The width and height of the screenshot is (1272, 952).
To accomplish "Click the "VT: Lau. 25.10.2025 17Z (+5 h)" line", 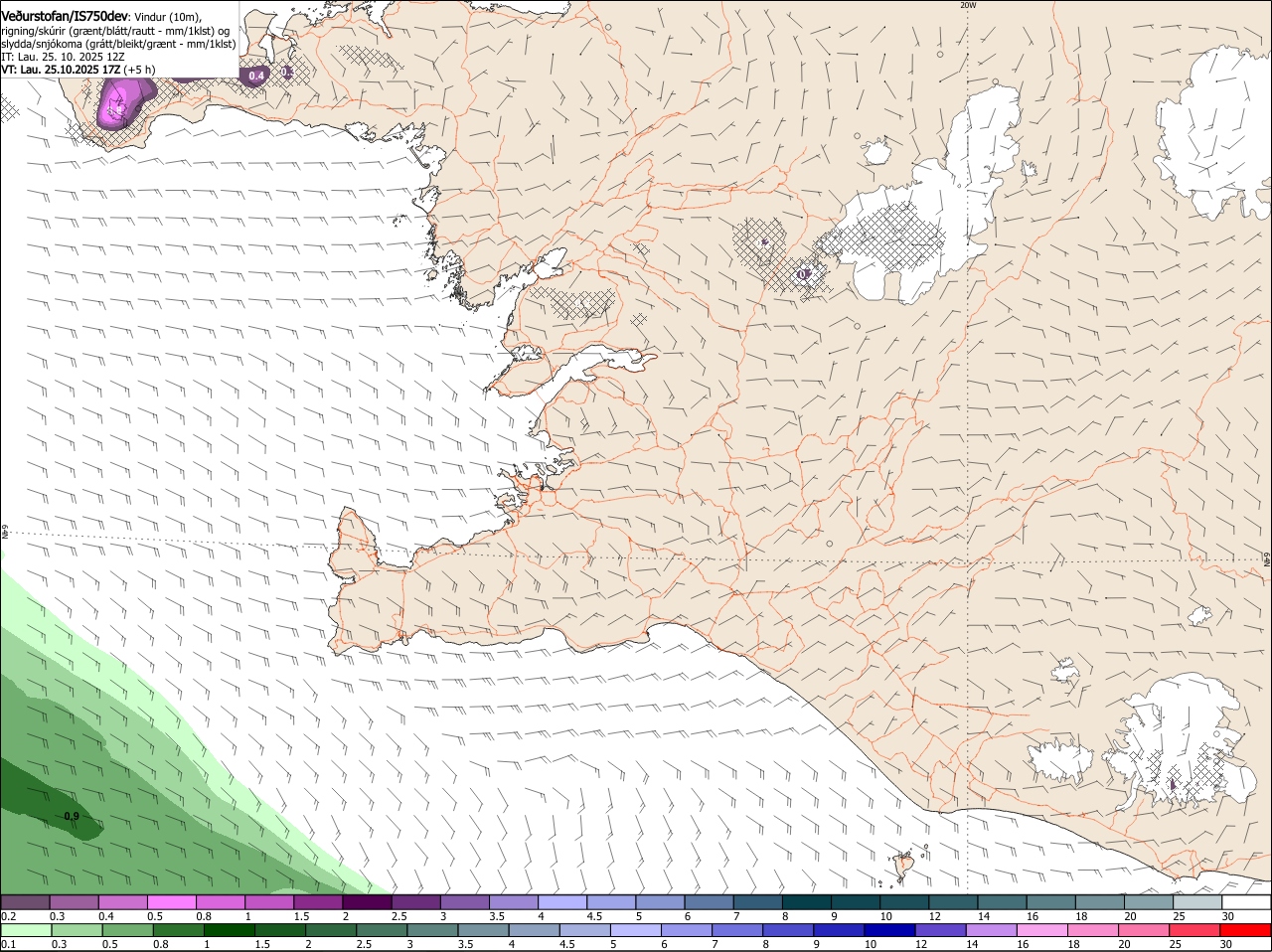I will point(79,70).
